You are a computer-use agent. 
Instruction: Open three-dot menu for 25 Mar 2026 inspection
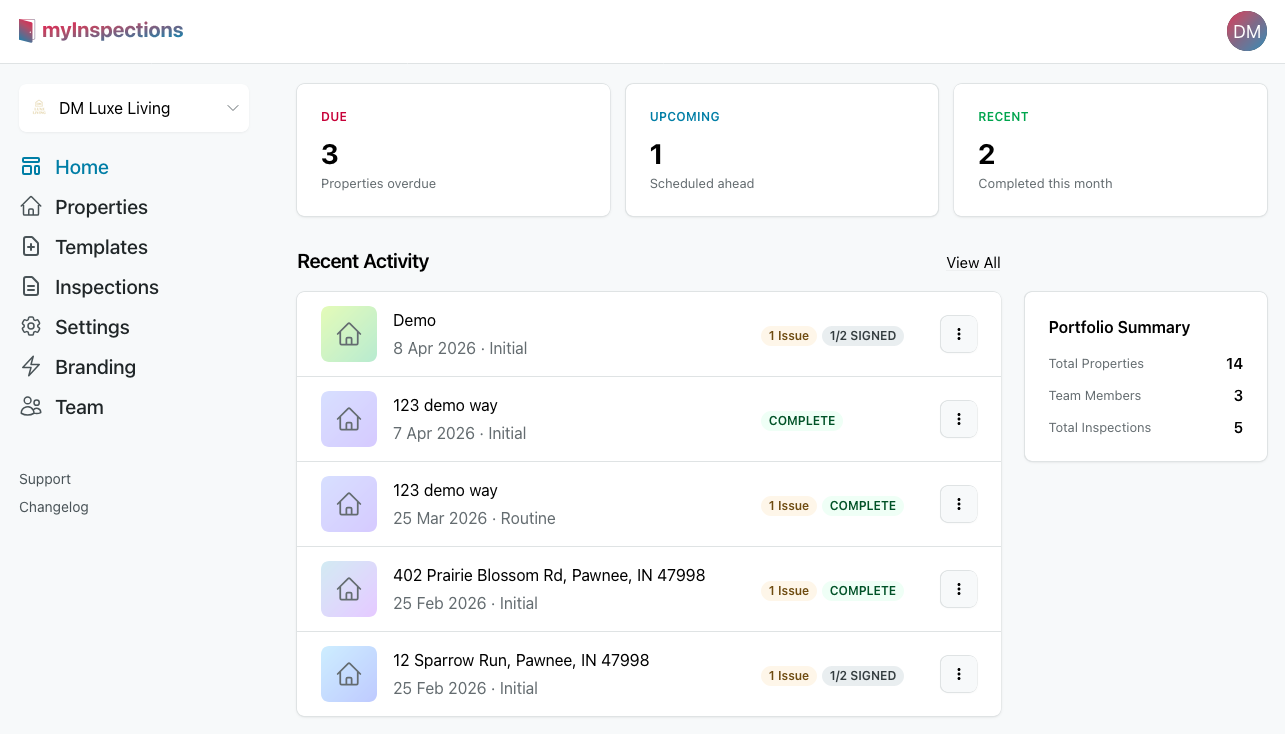coord(959,504)
